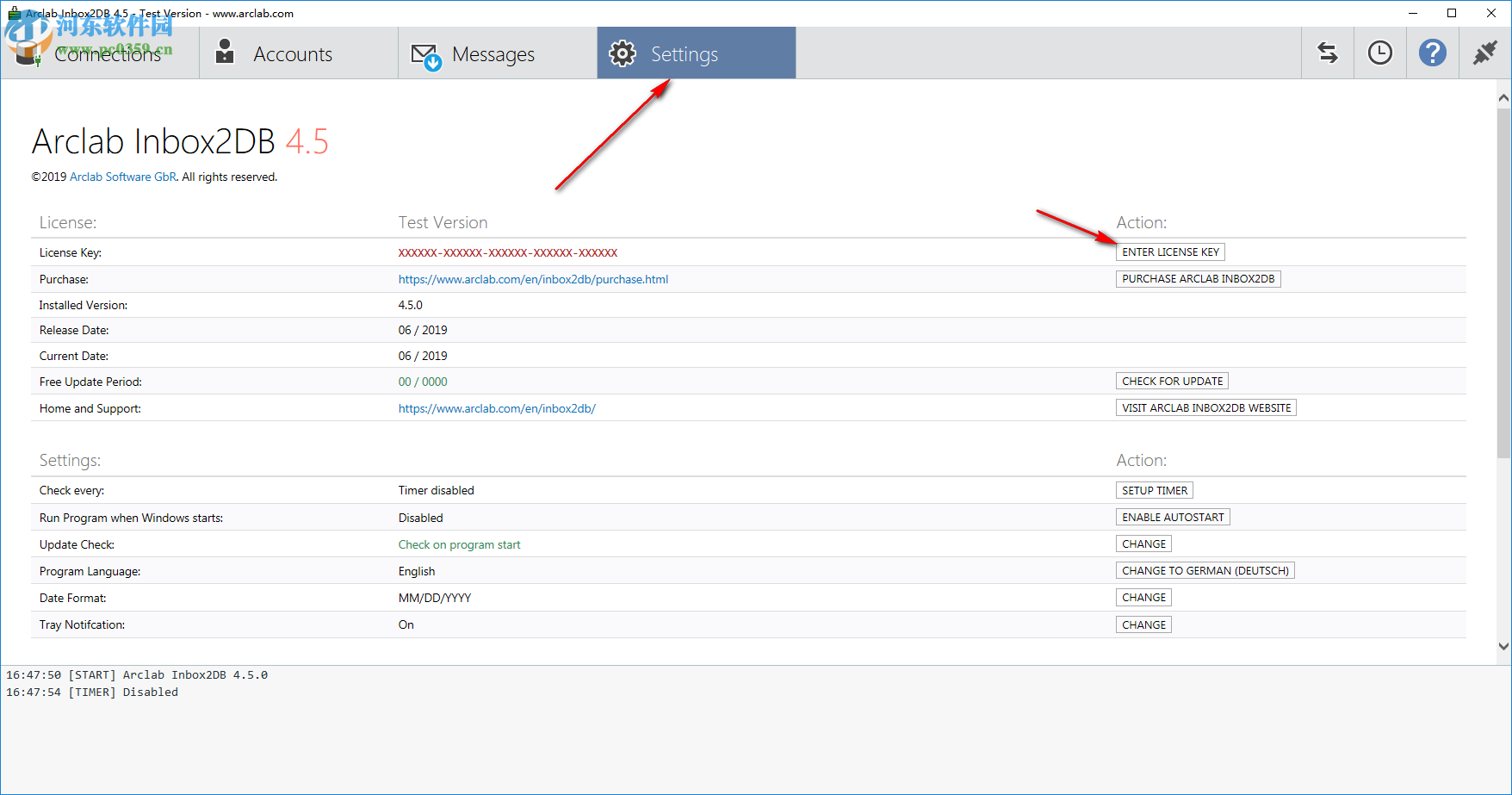Click the ENABLE AUTOSTART button
Viewport: 1512px width, 795px height.
pyautogui.click(x=1173, y=518)
